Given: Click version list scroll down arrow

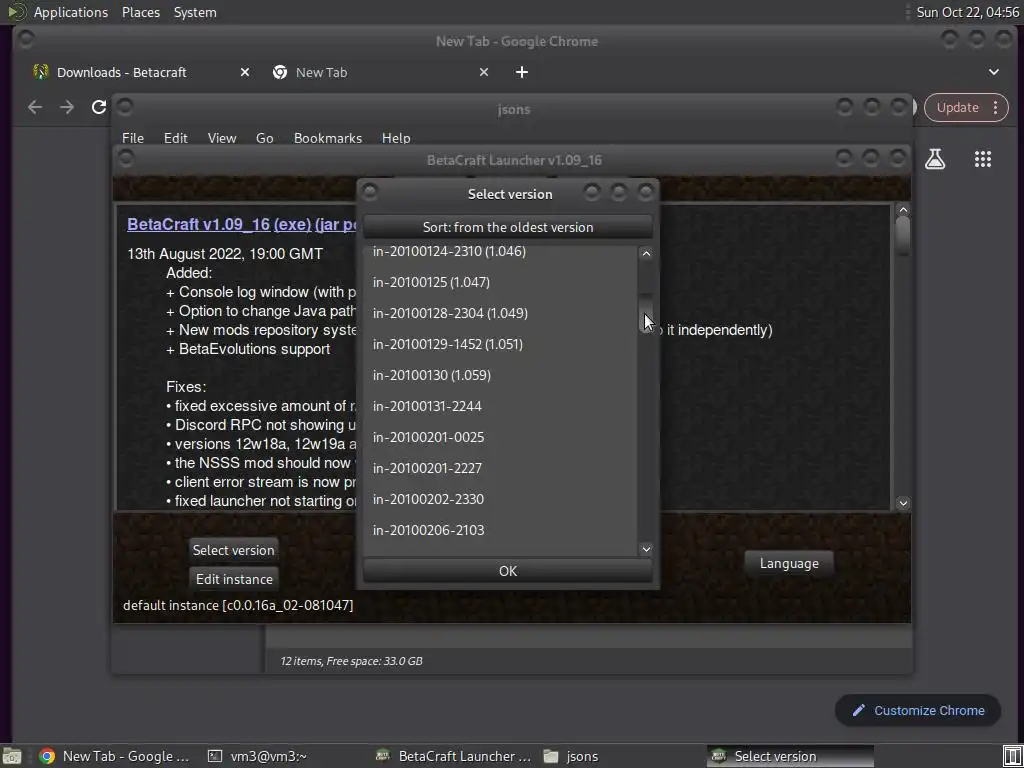Looking at the screenshot, I should click(646, 549).
